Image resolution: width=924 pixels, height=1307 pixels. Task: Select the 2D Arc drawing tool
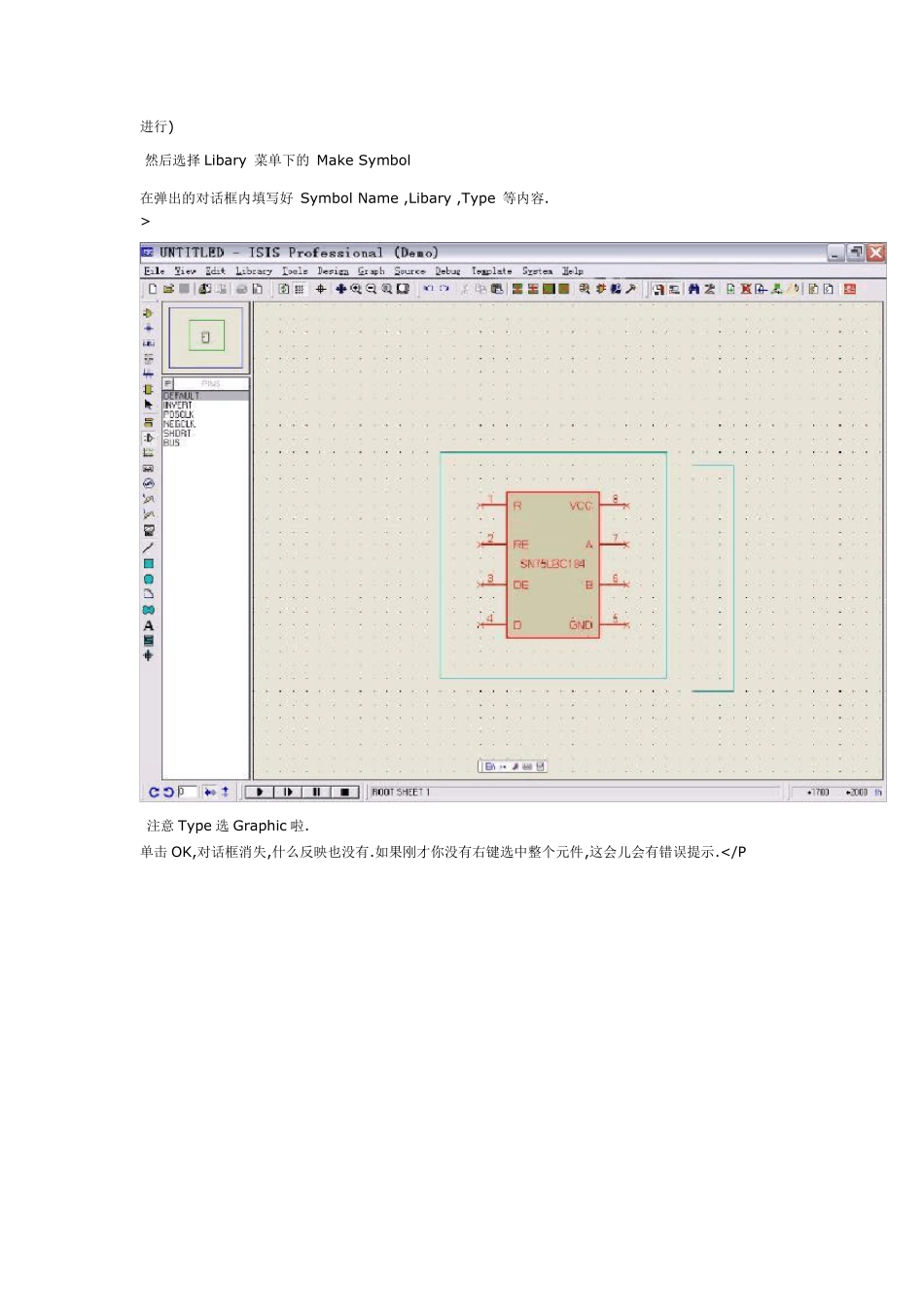point(148,593)
